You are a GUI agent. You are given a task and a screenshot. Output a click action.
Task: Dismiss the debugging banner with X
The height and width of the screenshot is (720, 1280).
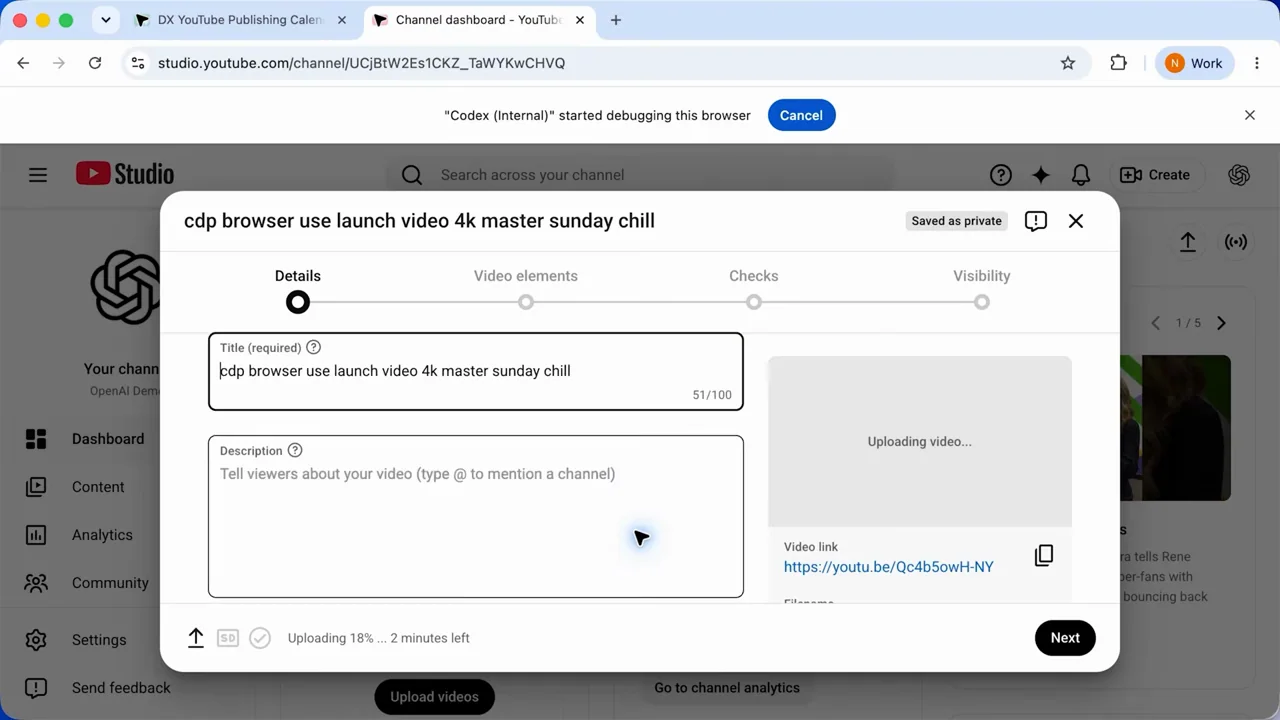[x=1250, y=115]
